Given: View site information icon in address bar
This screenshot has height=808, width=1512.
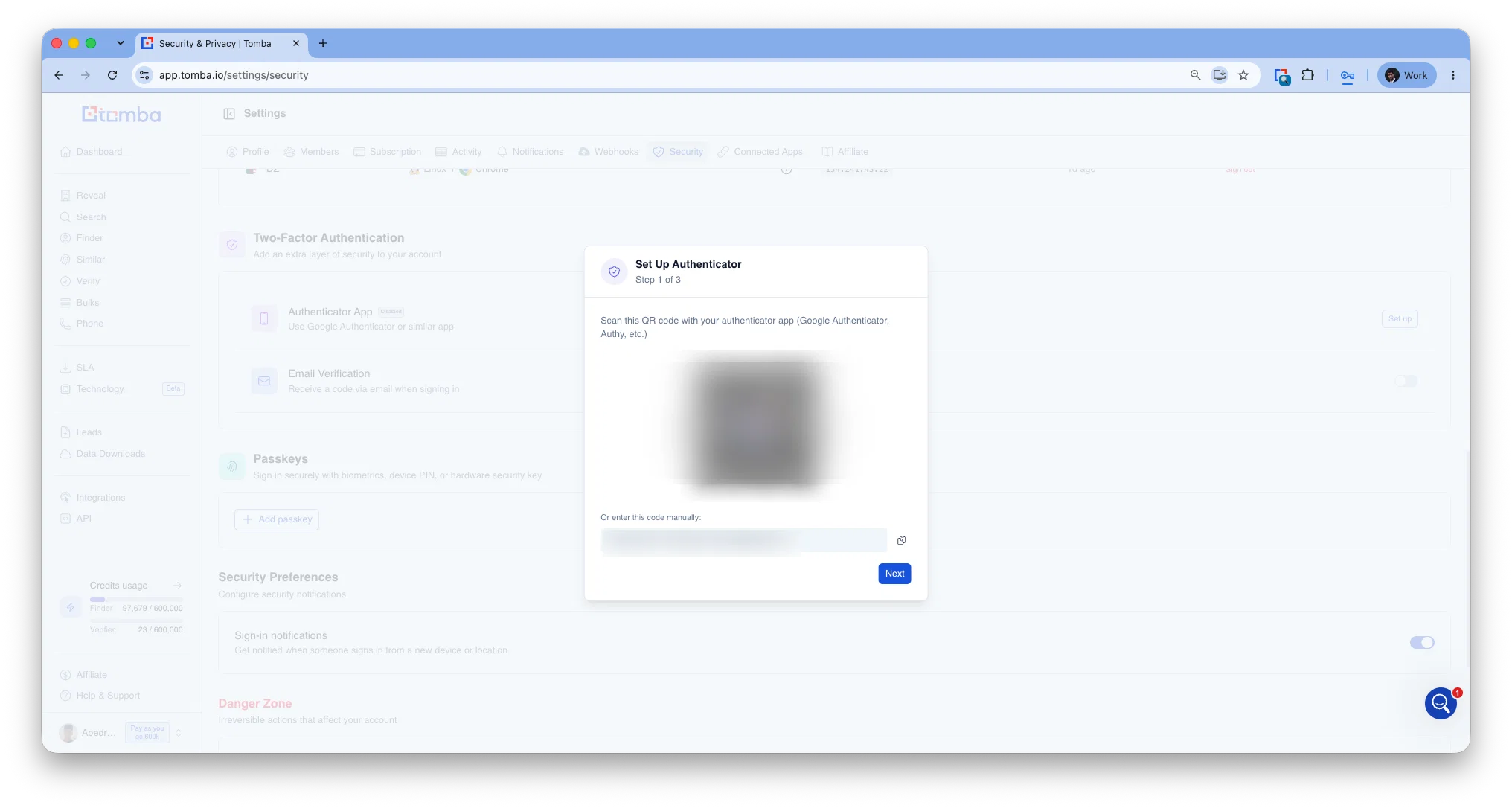Looking at the screenshot, I should click(x=144, y=75).
